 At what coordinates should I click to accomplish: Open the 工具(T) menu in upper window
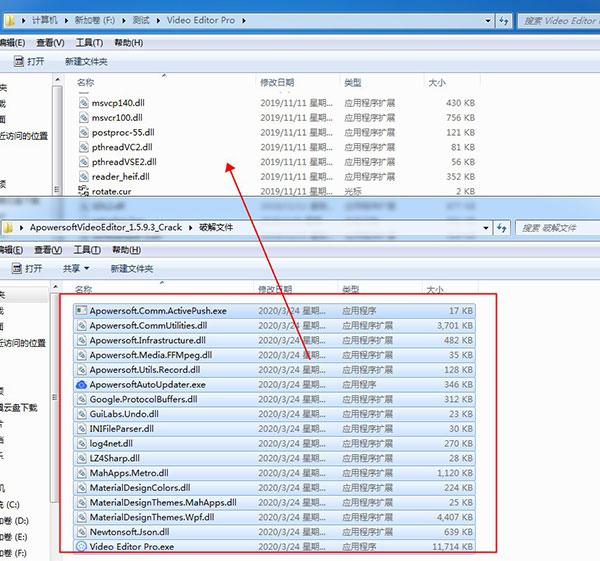click(90, 43)
